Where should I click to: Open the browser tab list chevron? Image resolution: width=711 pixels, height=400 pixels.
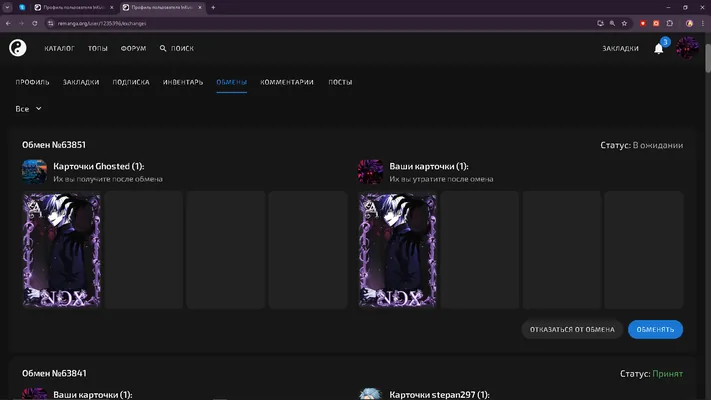7,7
